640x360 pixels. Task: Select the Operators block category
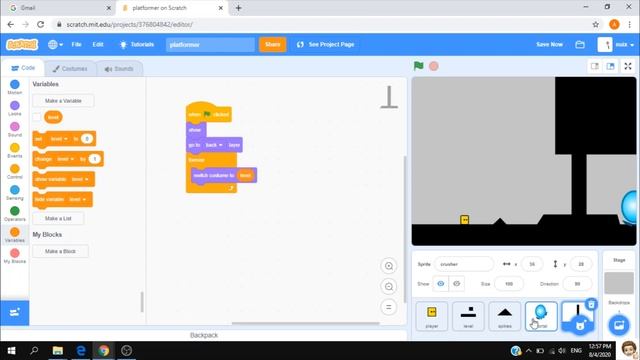(15, 213)
